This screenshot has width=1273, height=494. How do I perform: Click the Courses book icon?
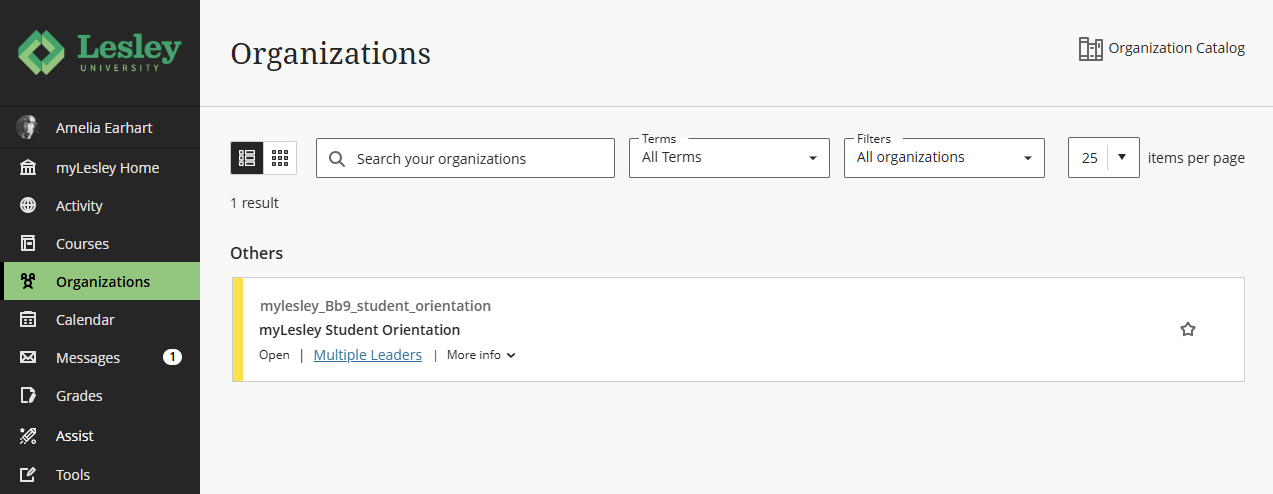point(28,244)
